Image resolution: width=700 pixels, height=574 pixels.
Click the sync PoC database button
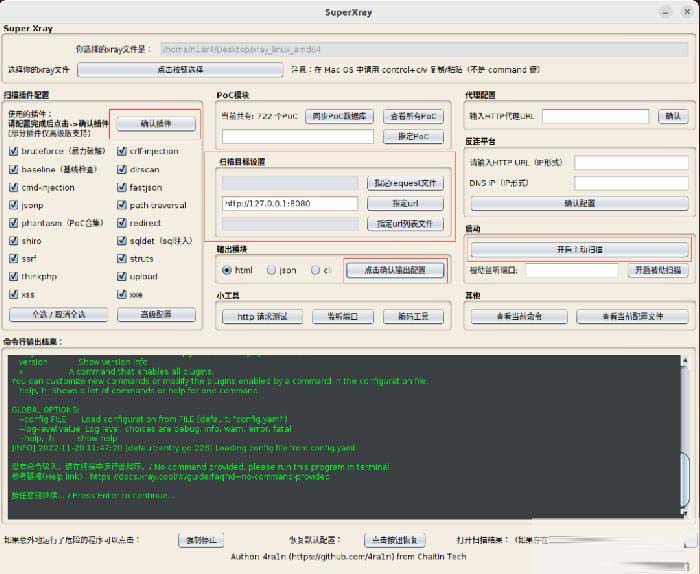click(x=339, y=116)
